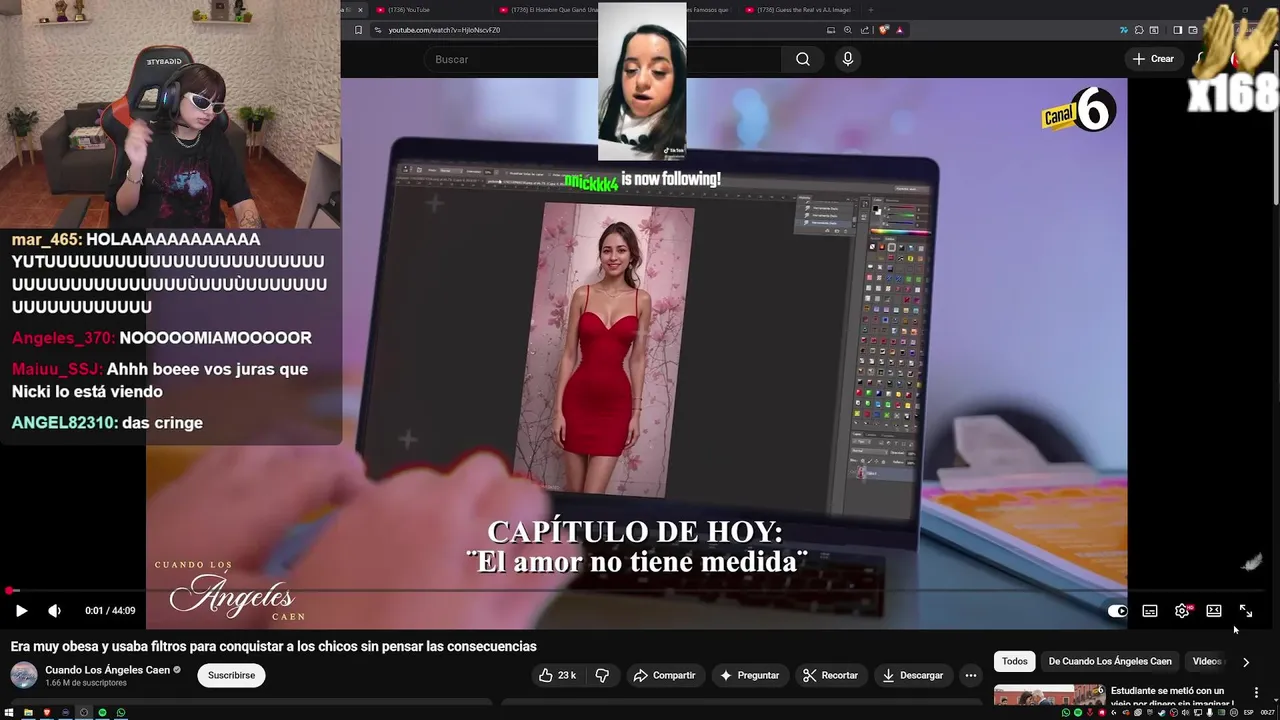
Task: Open more actions three-dot menu under video
Action: click(970, 675)
